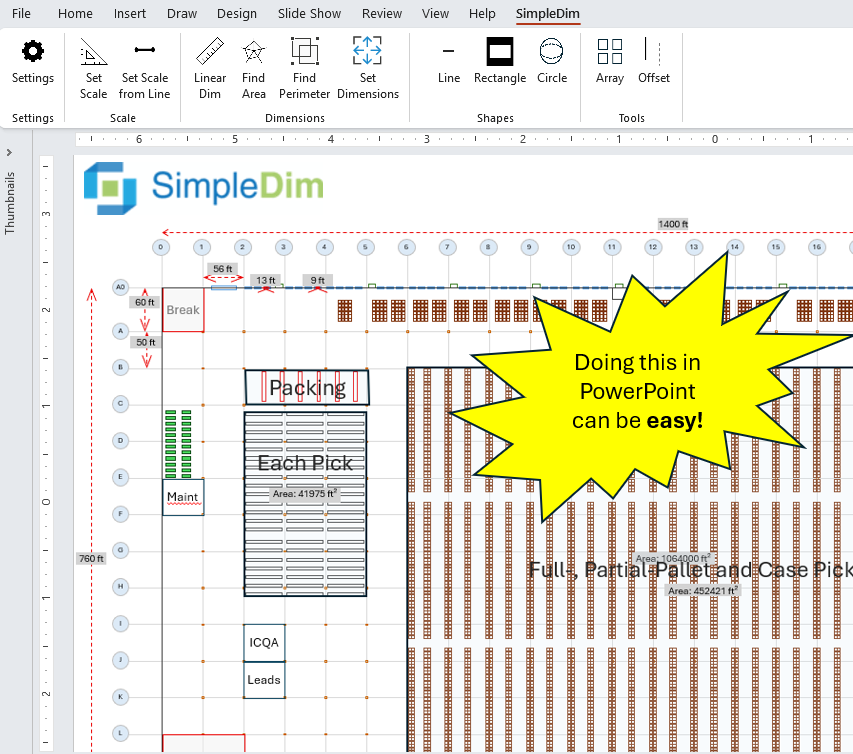Click grid row marker A0
Image resolution: width=853 pixels, height=754 pixels.
[120, 287]
